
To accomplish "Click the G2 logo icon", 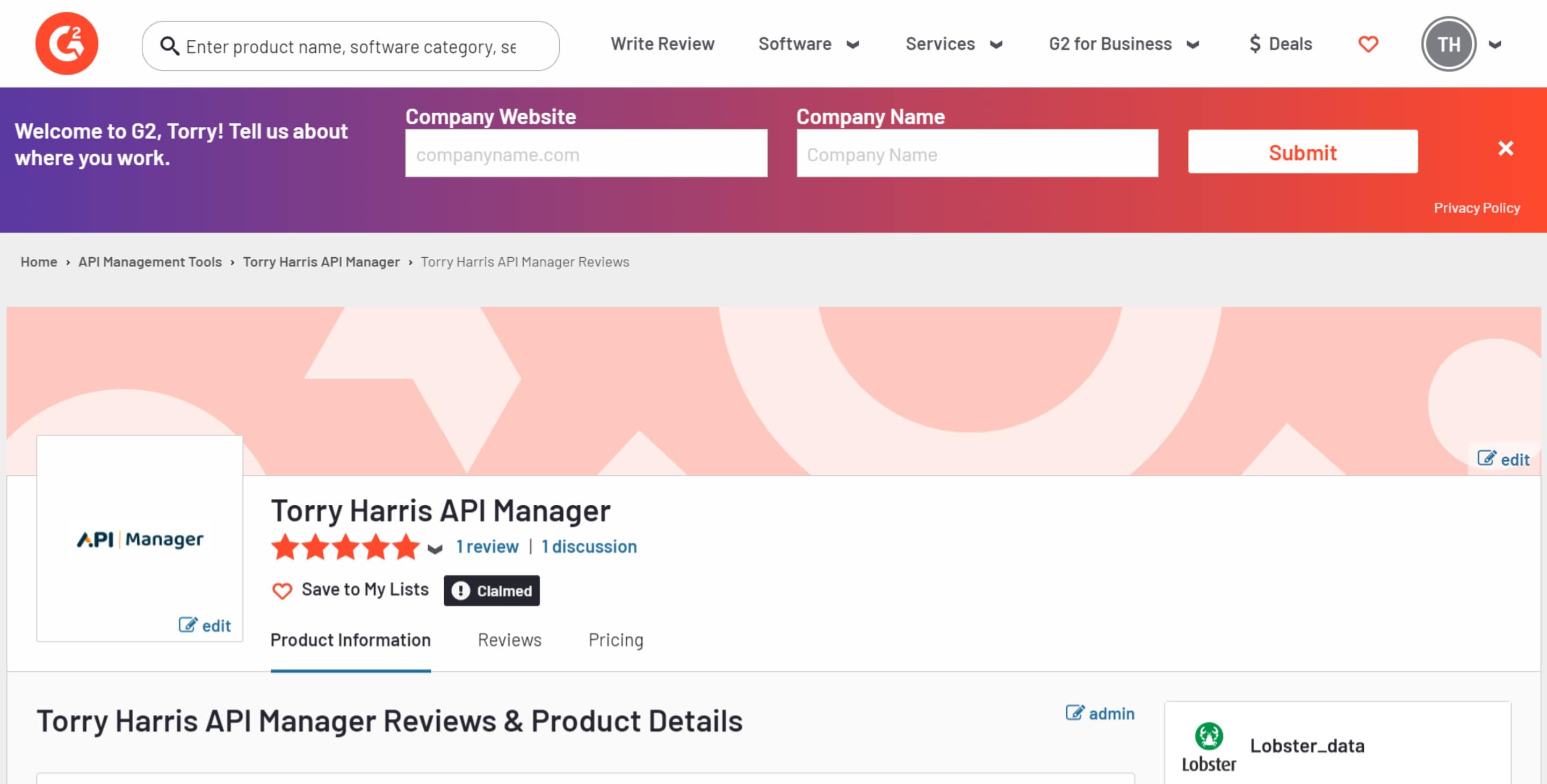I will (67, 43).
